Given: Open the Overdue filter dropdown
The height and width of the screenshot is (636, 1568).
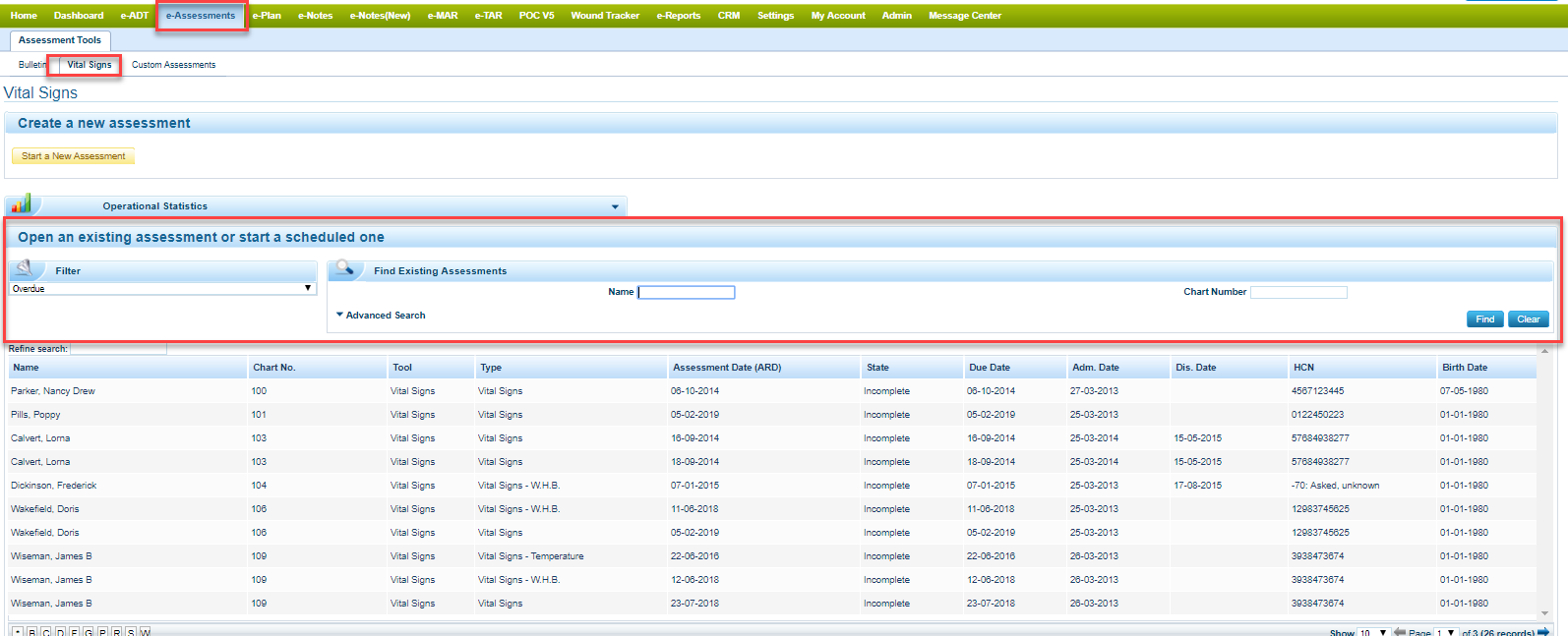Looking at the screenshot, I should [x=162, y=289].
